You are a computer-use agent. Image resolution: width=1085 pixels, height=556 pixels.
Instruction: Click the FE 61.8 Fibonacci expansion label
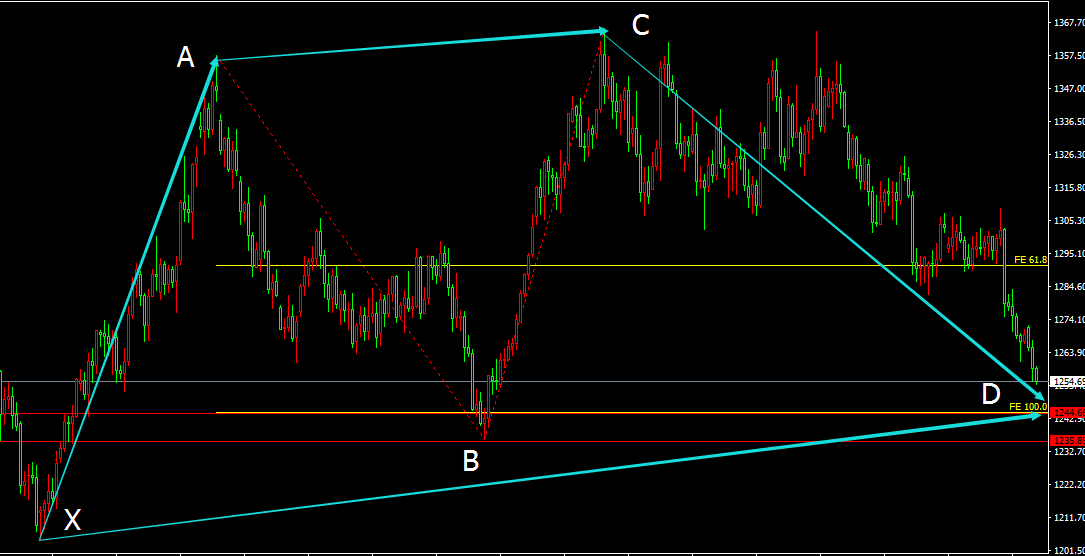pos(1030,260)
